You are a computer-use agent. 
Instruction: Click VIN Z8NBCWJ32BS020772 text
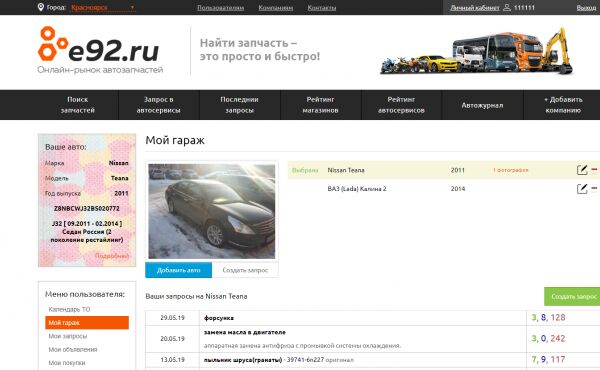click(x=86, y=209)
